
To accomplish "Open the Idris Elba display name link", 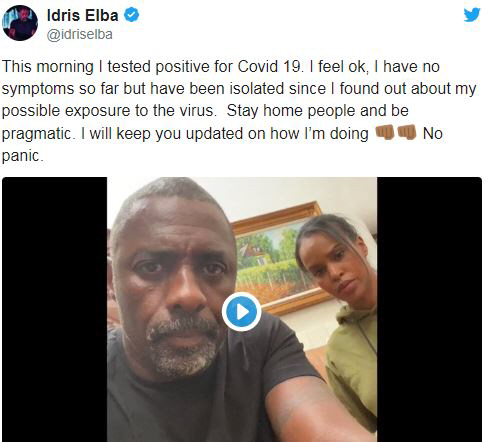I will (83, 15).
